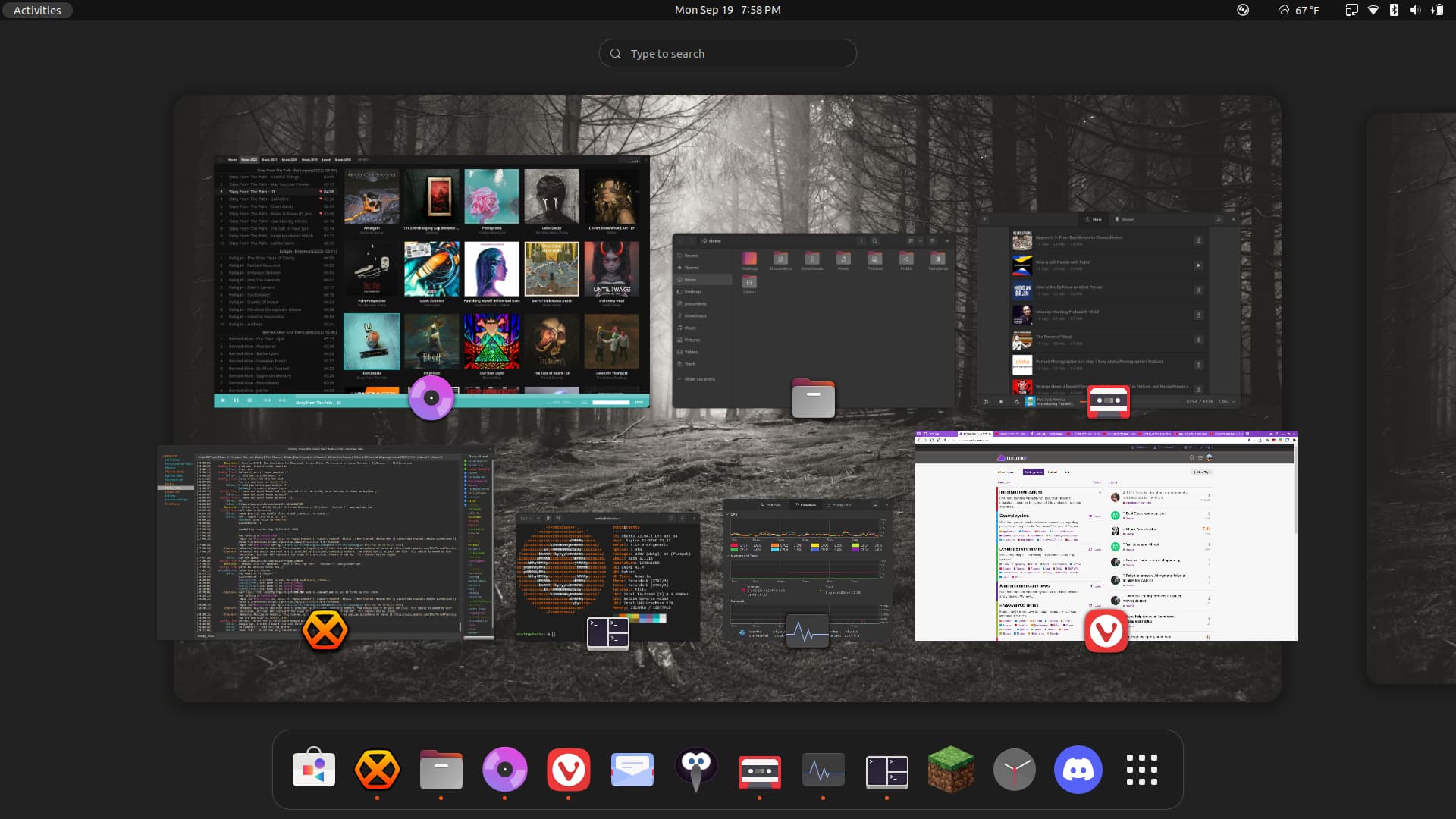
Task: Click the Music tab in Parabolic player
Action: 232,160
